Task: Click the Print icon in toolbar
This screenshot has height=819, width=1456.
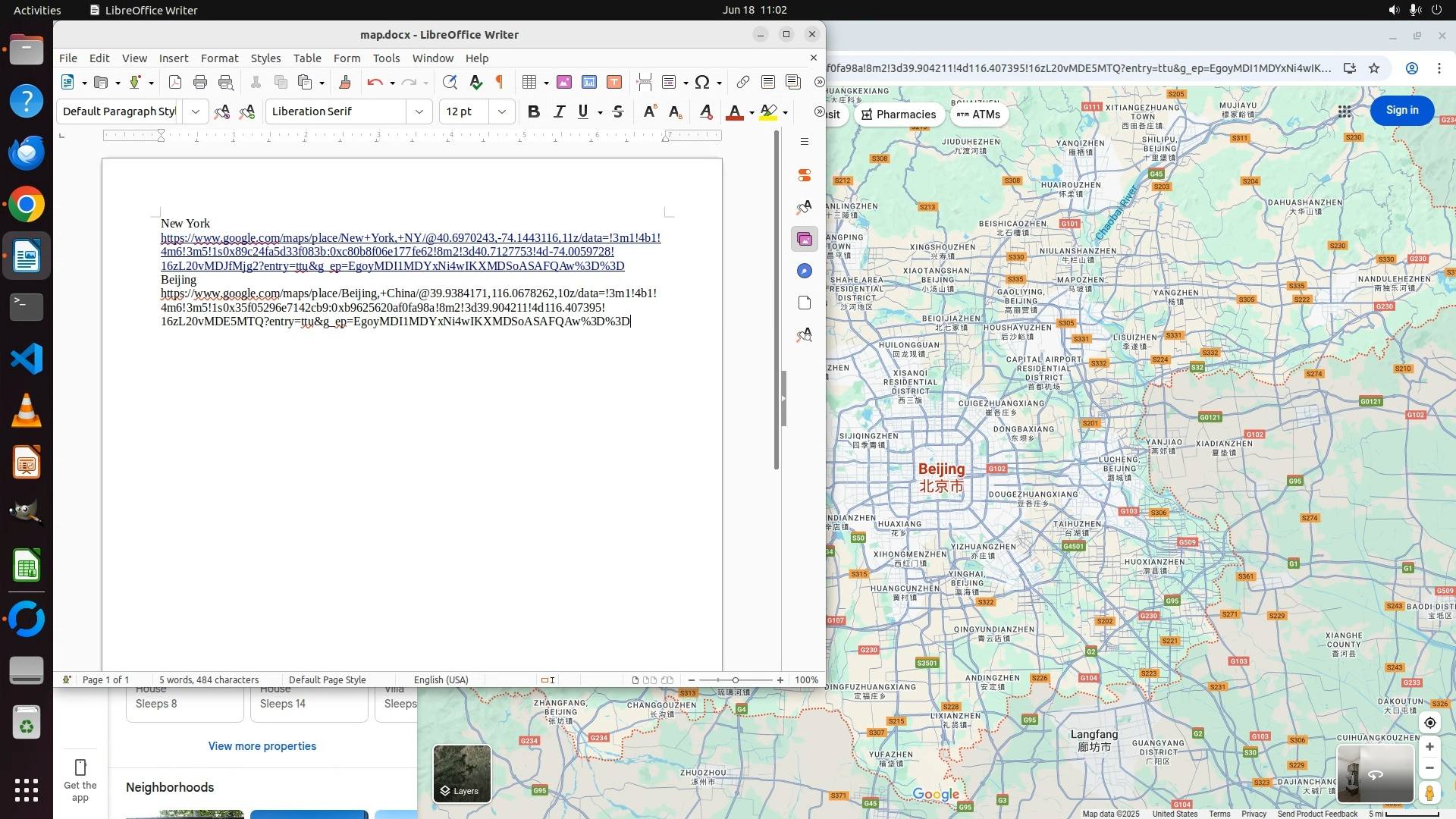Action: tap(200, 83)
